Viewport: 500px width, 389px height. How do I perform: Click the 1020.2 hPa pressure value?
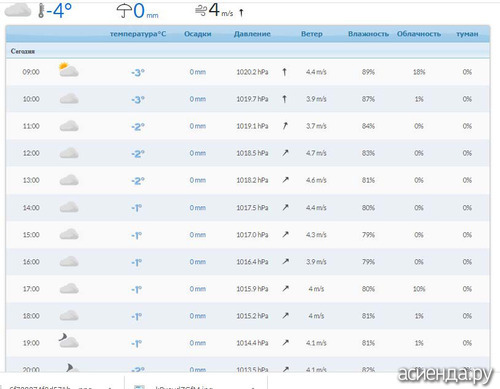pos(252,72)
